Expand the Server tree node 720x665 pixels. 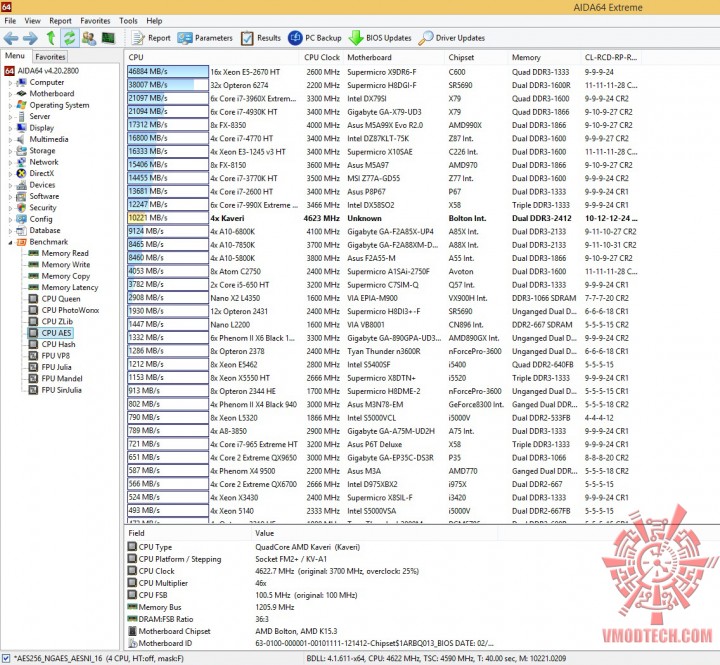[x=10, y=117]
